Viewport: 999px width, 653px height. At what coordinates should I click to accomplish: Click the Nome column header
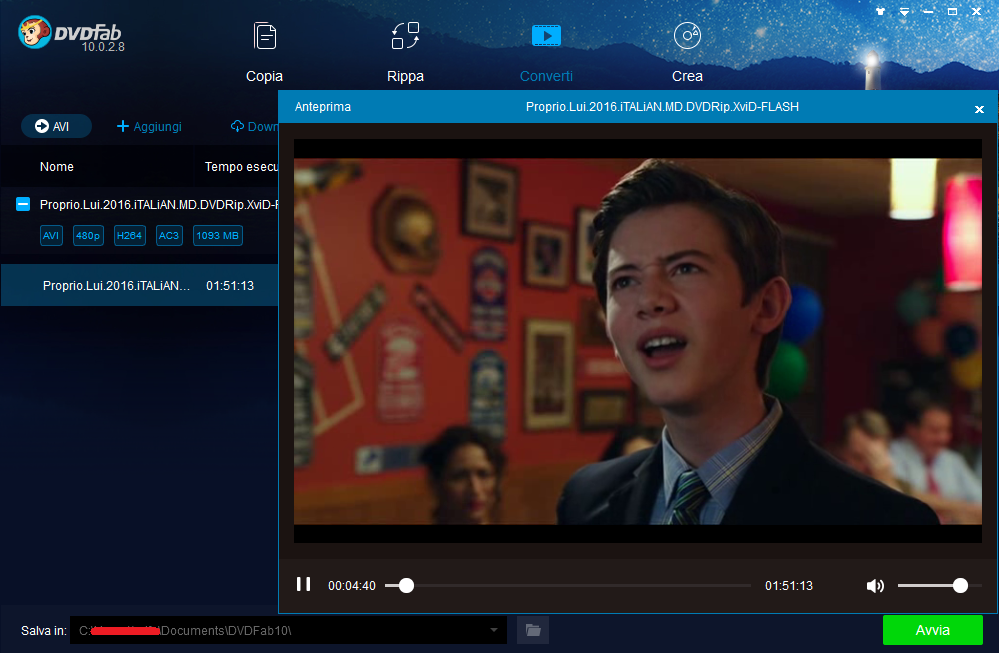click(x=57, y=166)
